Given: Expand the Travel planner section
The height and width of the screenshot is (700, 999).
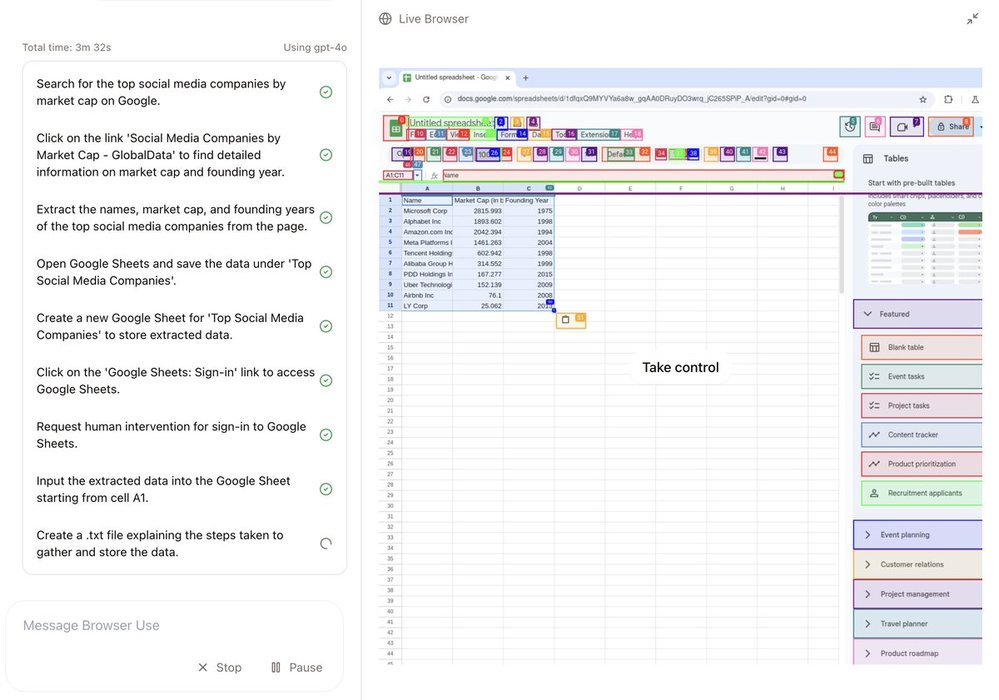Looking at the screenshot, I should (867, 624).
